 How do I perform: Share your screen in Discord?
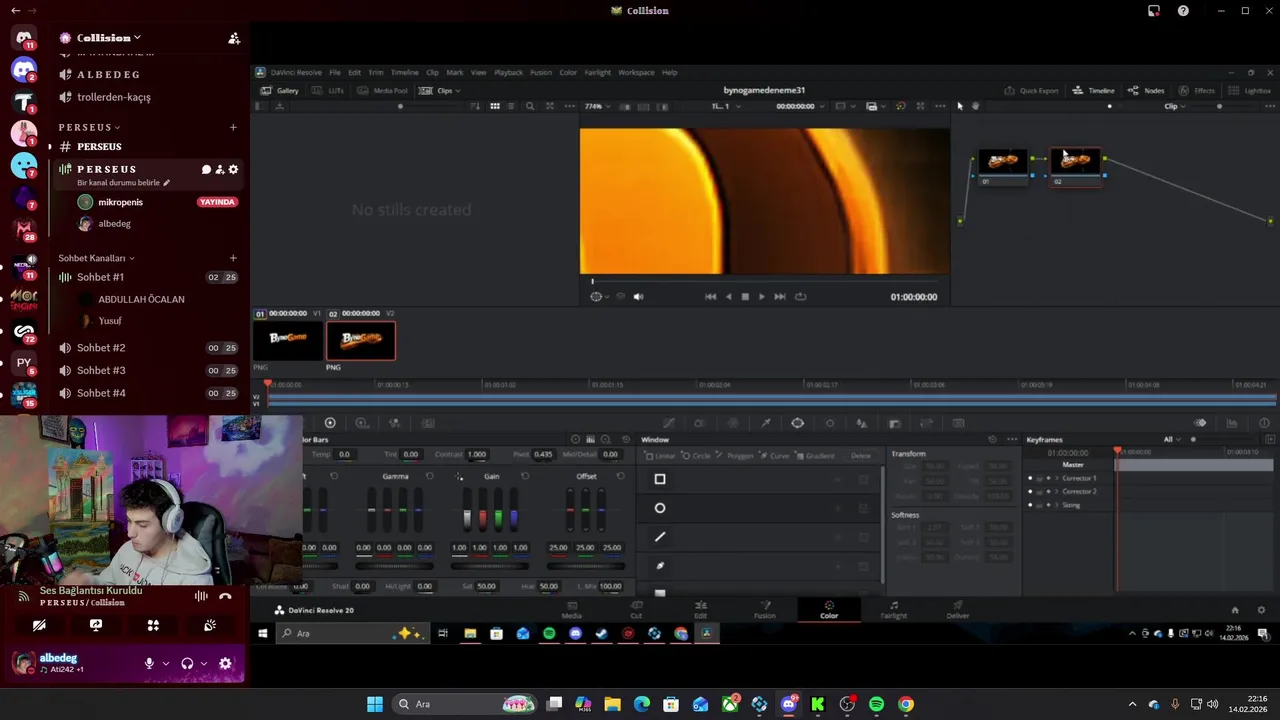click(96, 625)
